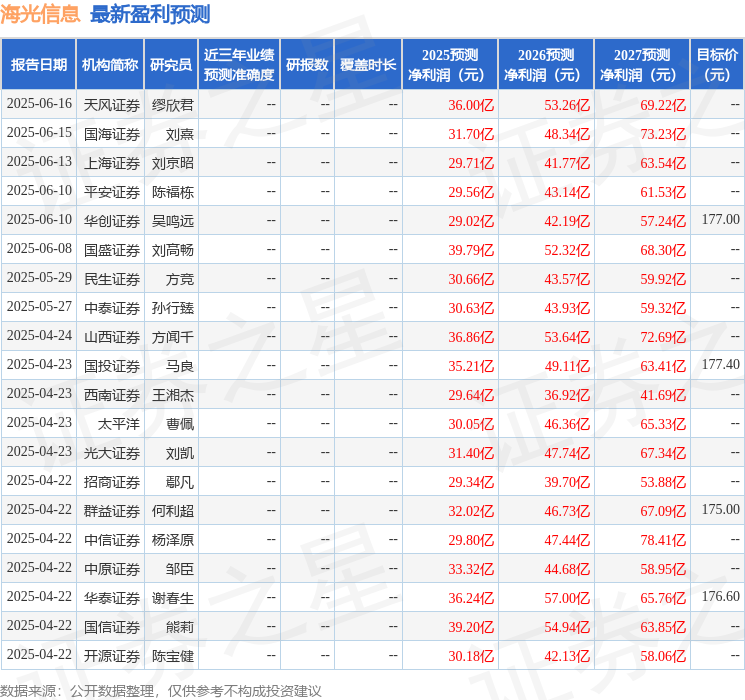Screen dimensions: 745x700
Task: Select the 2027预测净利润 column header
Action: [642, 65]
